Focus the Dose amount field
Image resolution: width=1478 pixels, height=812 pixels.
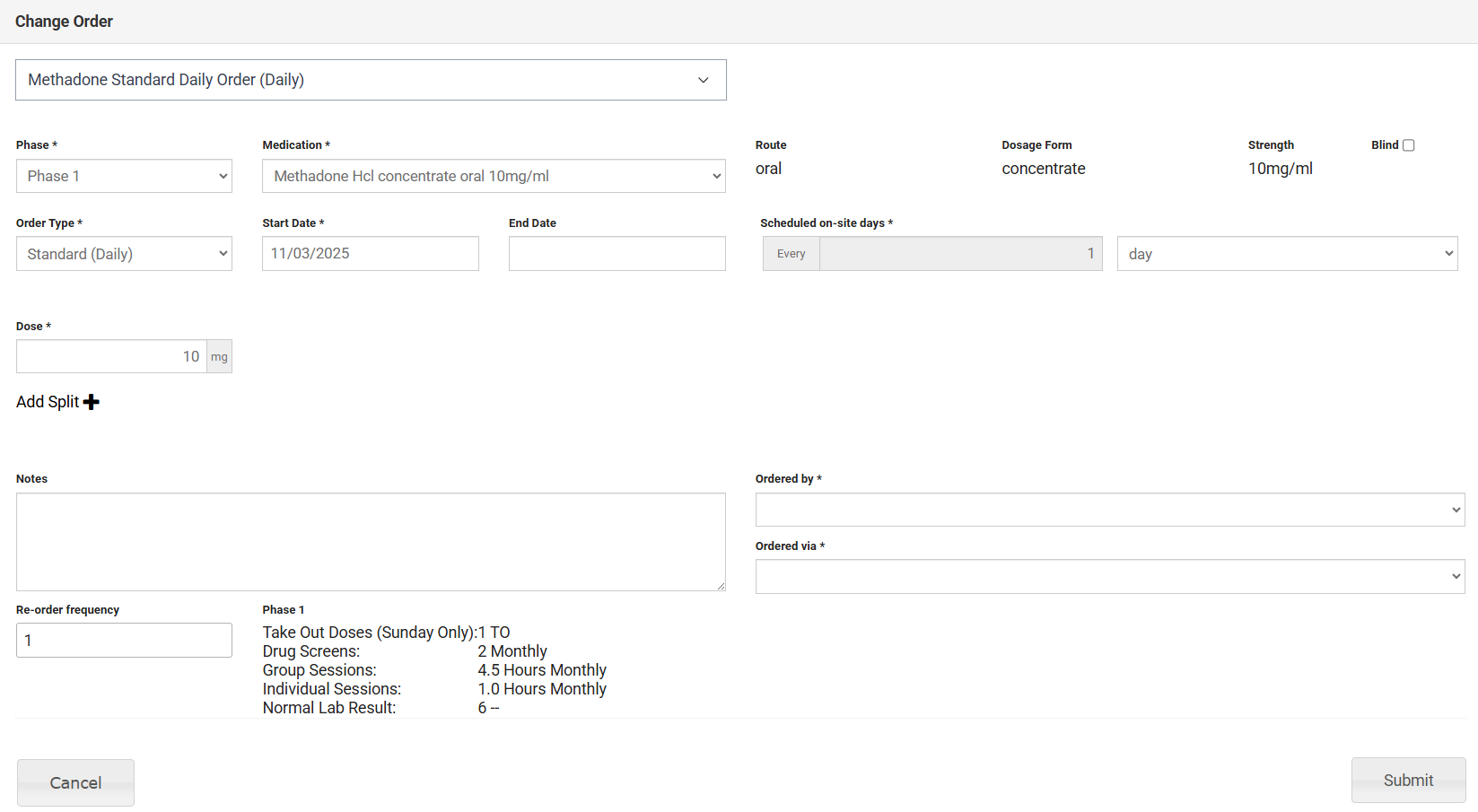pyautogui.click(x=111, y=356)
